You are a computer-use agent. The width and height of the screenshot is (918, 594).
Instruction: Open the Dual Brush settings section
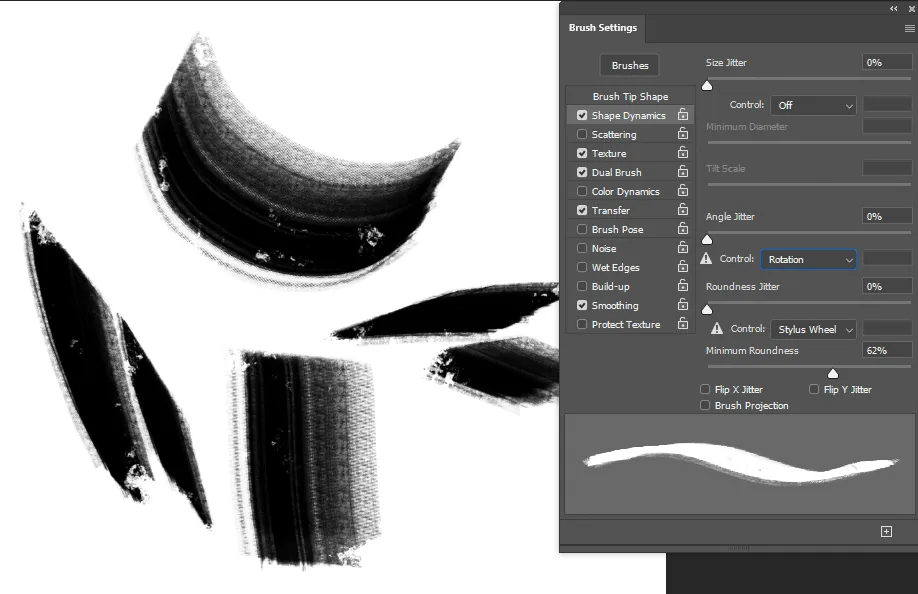pyautogui.click(x=616, y=172)
